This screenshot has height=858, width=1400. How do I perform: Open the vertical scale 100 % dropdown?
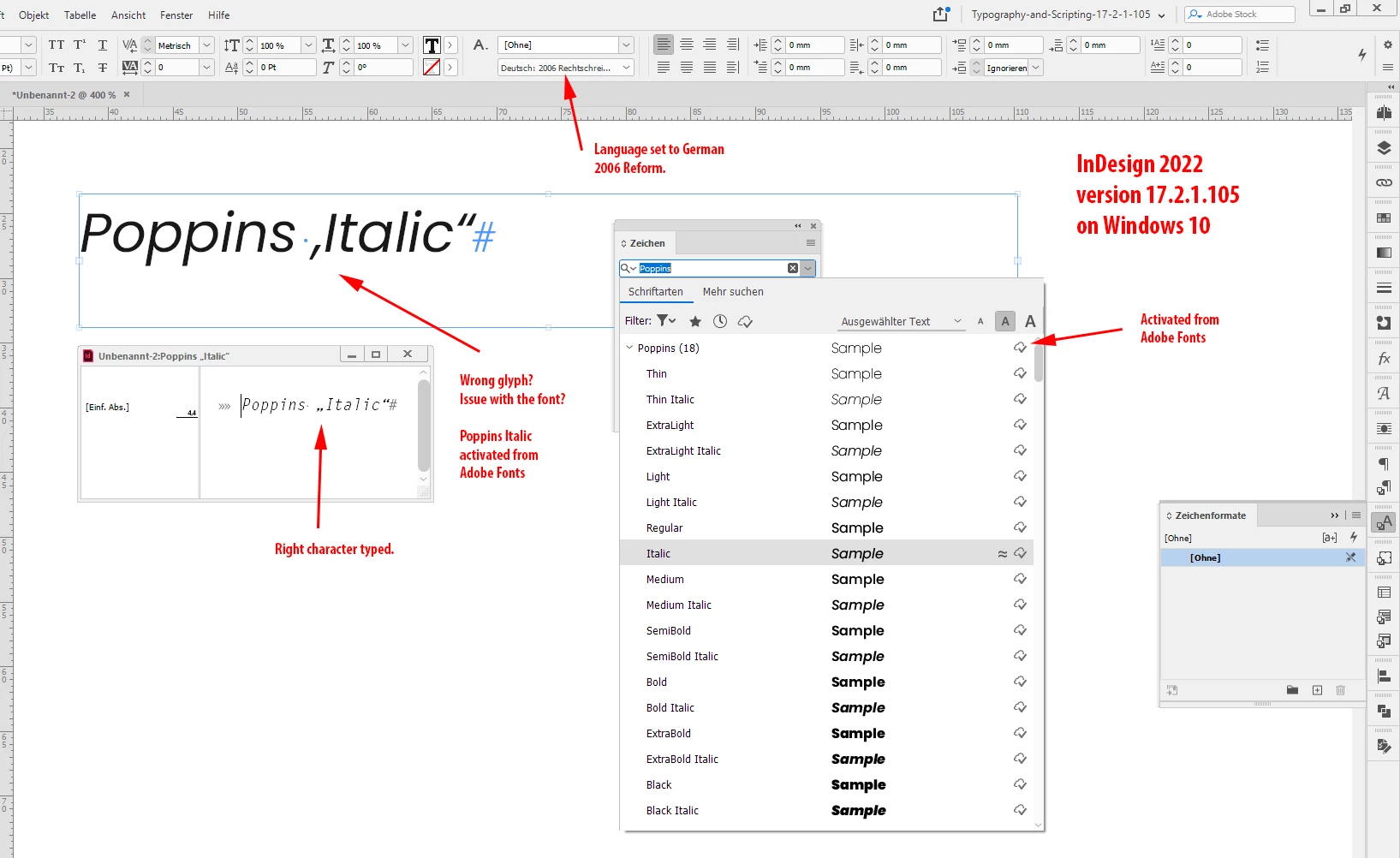tap(308, 45)
